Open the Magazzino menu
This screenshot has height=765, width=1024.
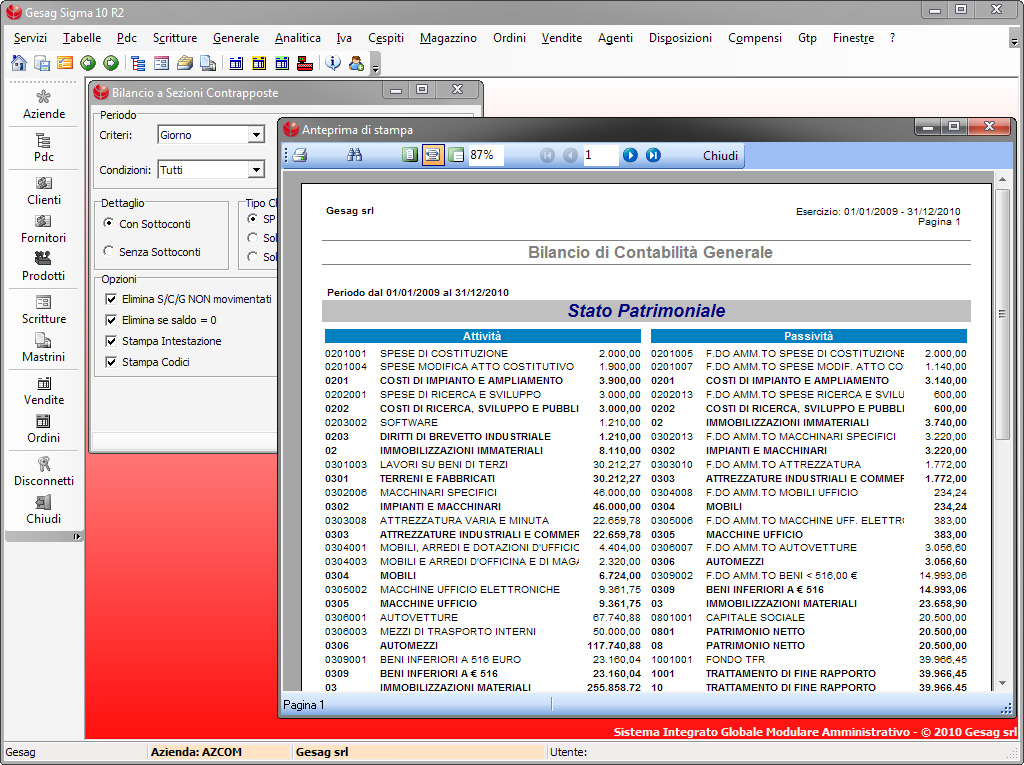(448, 38)
